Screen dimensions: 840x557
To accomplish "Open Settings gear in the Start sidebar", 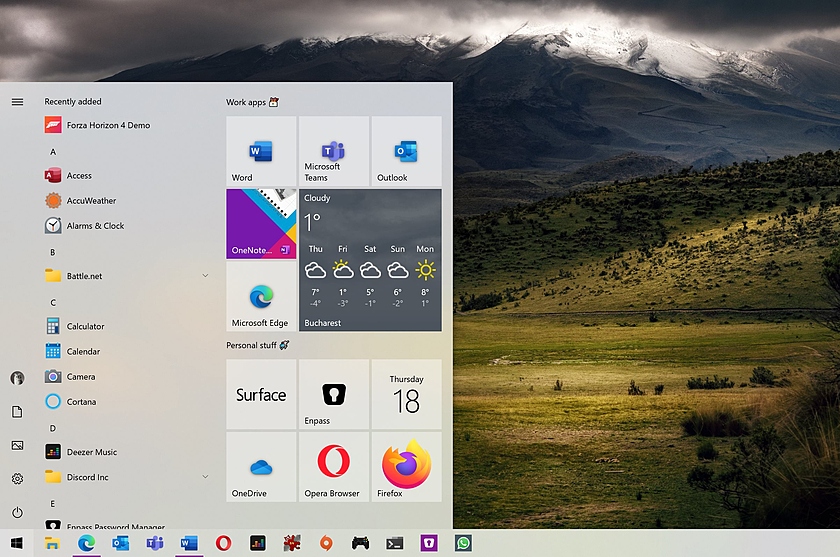I will pos(17,479).
